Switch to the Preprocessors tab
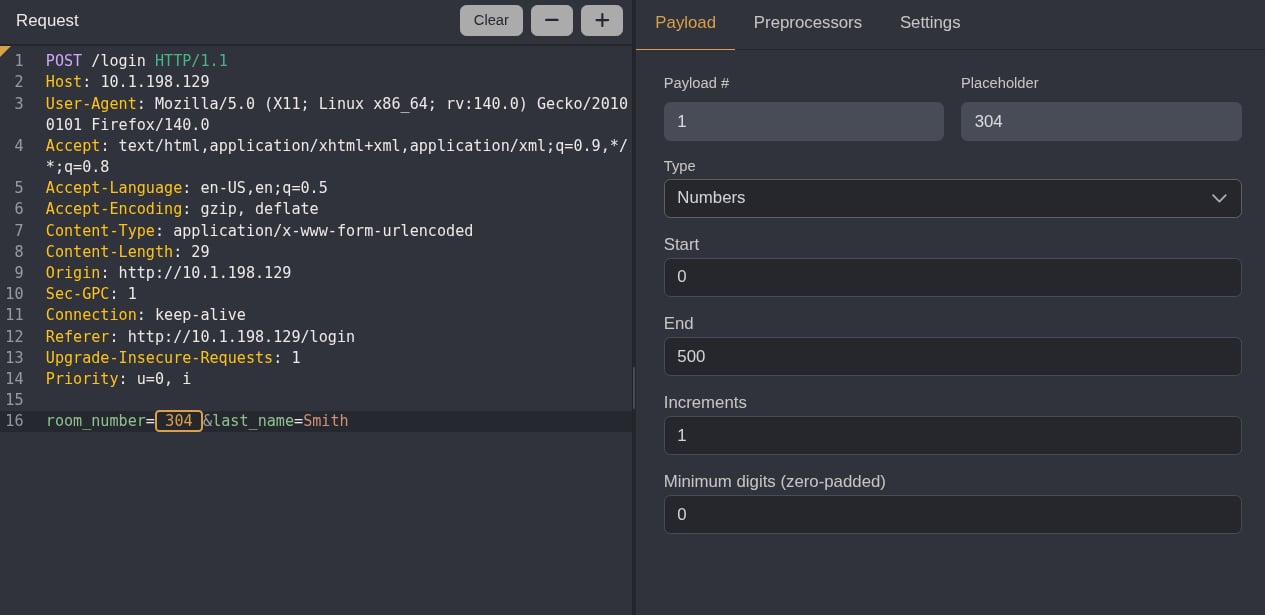The image size is (1265, 615). pyautogui.click(x=807, y=22)
